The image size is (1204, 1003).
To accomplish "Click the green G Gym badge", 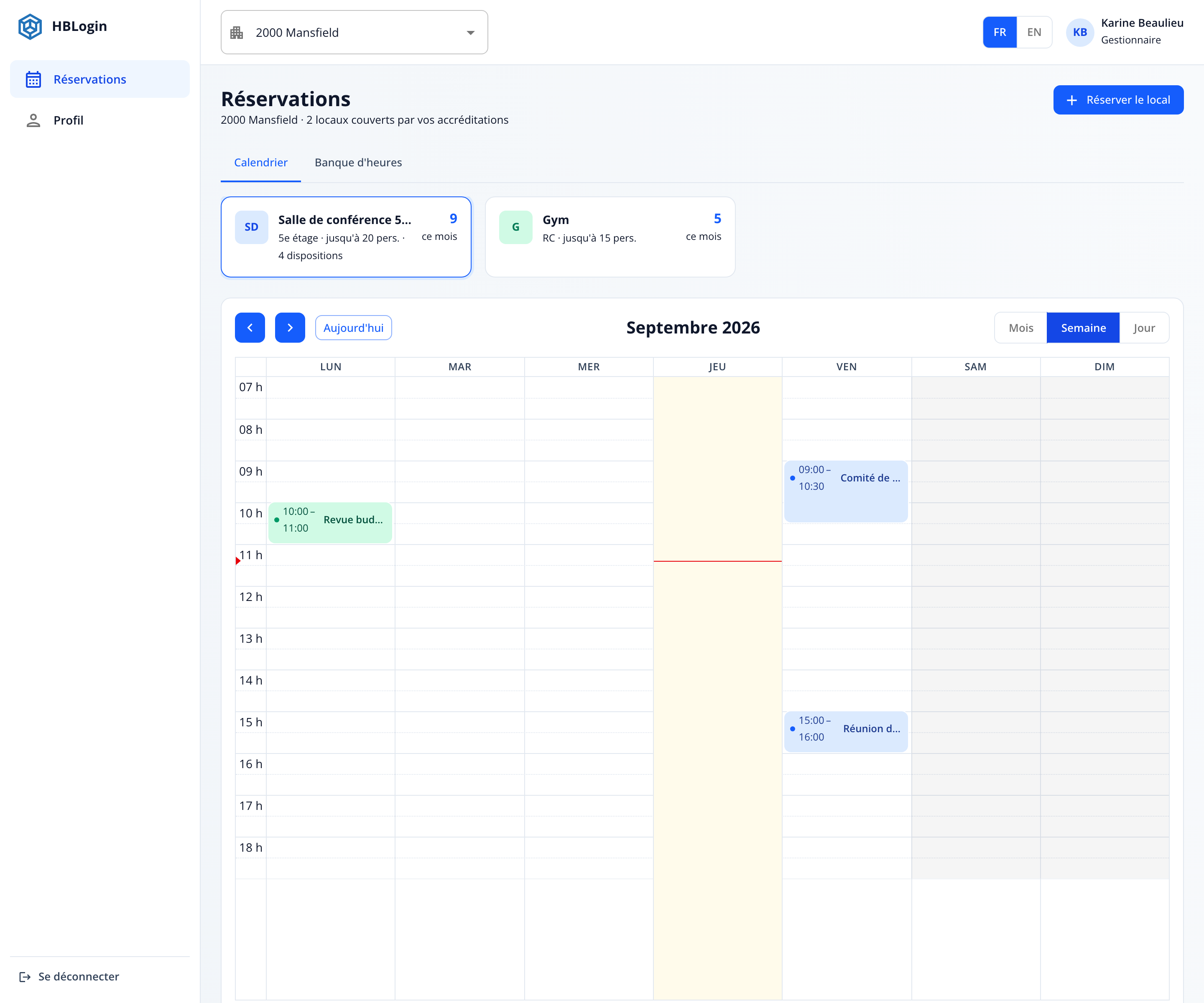I will [515, 227].
